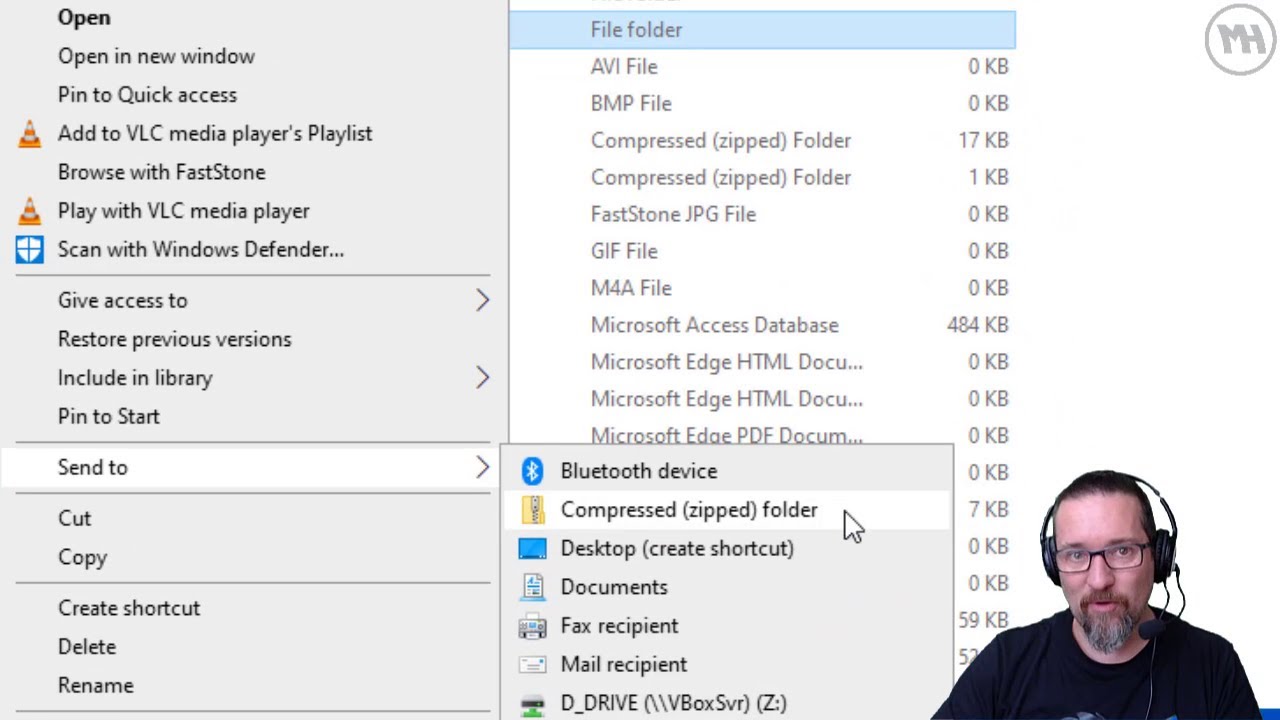1280x720 pixels.
Task: Click the 484 KB size value
Action: [x=977, y=326]
